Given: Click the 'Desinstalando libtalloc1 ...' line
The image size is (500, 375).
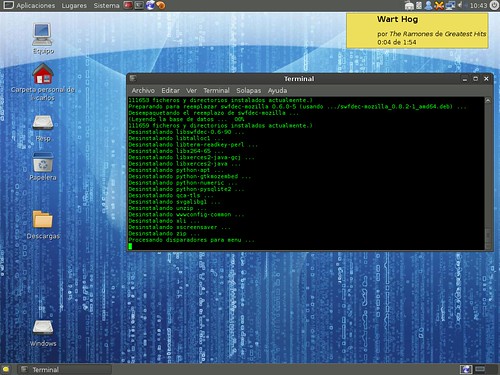Looking at the screenshot, I should pos(176,138).
